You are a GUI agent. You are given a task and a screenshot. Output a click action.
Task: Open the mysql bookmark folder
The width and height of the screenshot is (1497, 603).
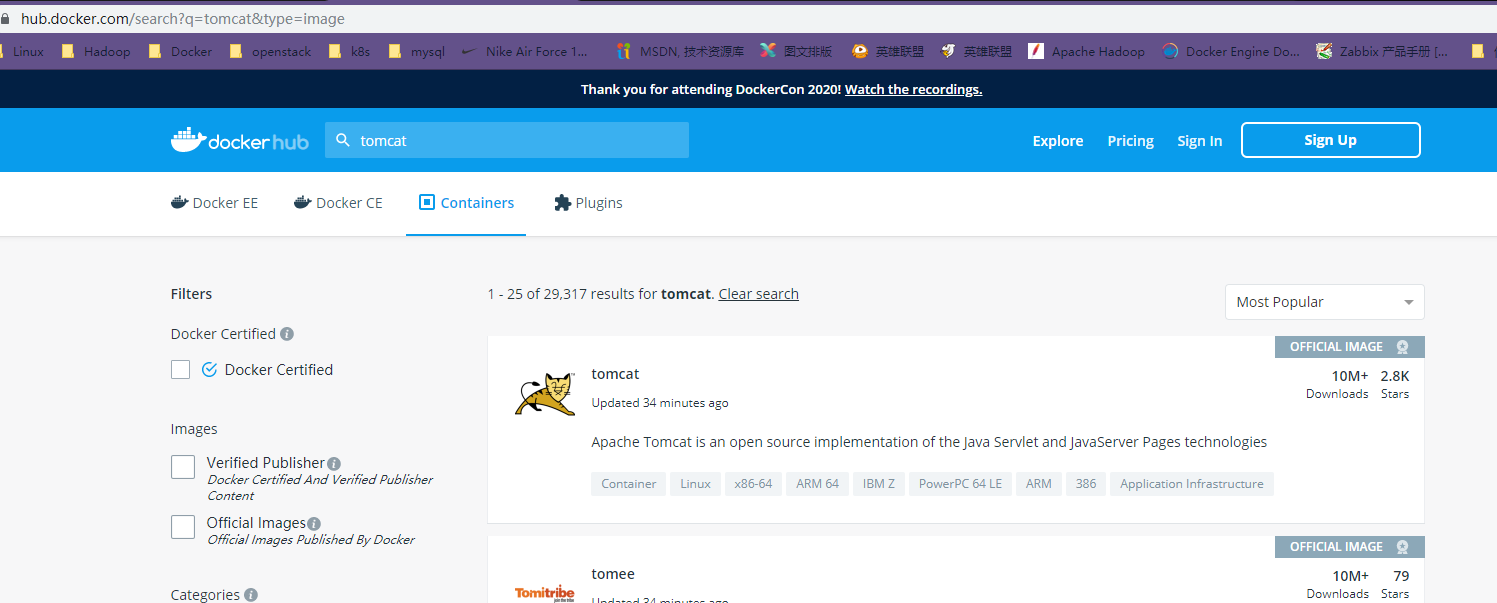417,51
